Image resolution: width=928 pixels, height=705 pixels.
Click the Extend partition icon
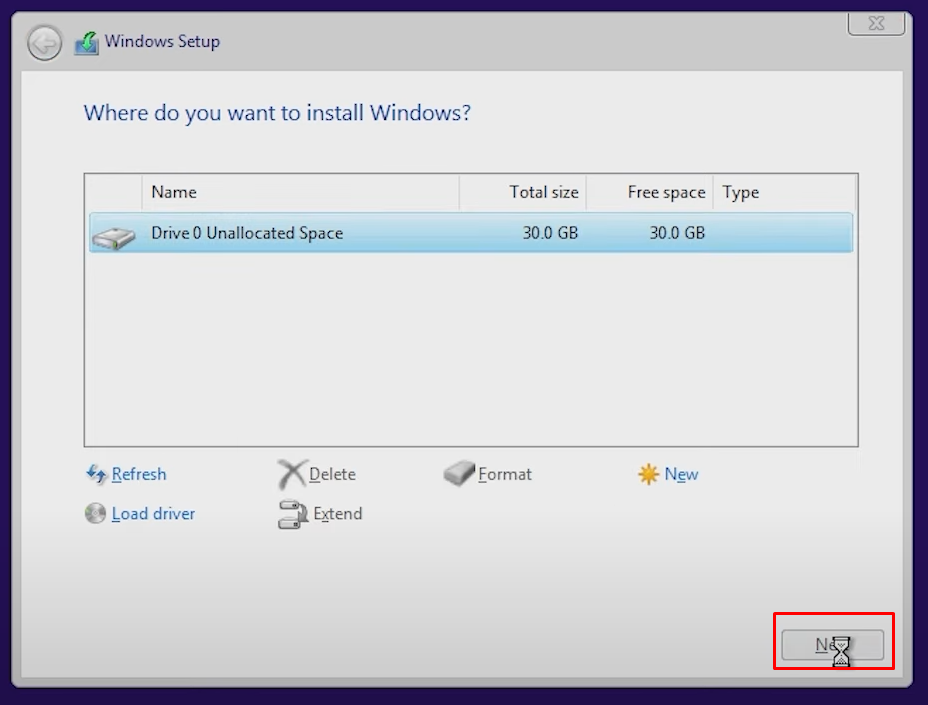point(291,514)
